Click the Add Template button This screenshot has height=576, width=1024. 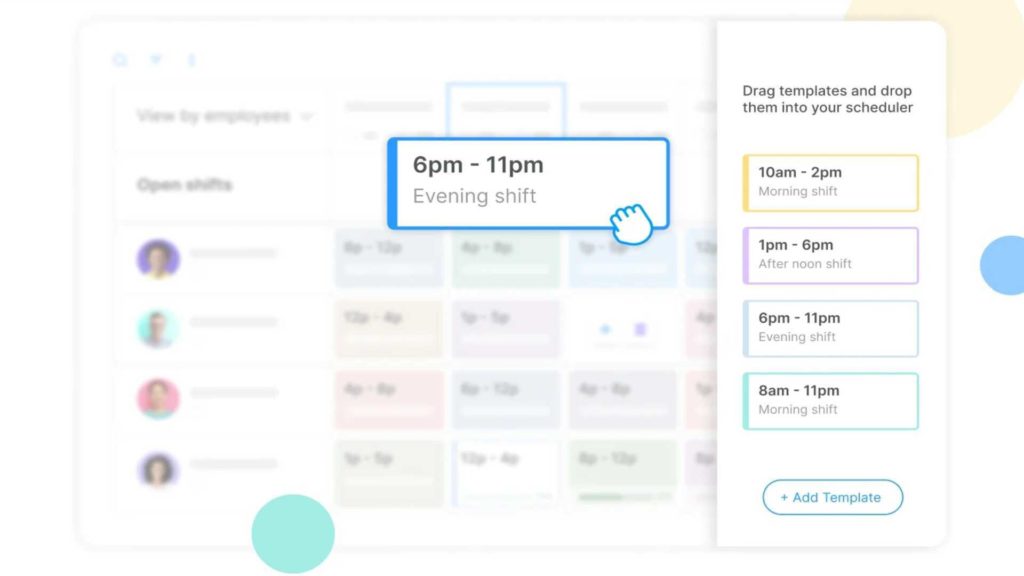coord(832,497)
